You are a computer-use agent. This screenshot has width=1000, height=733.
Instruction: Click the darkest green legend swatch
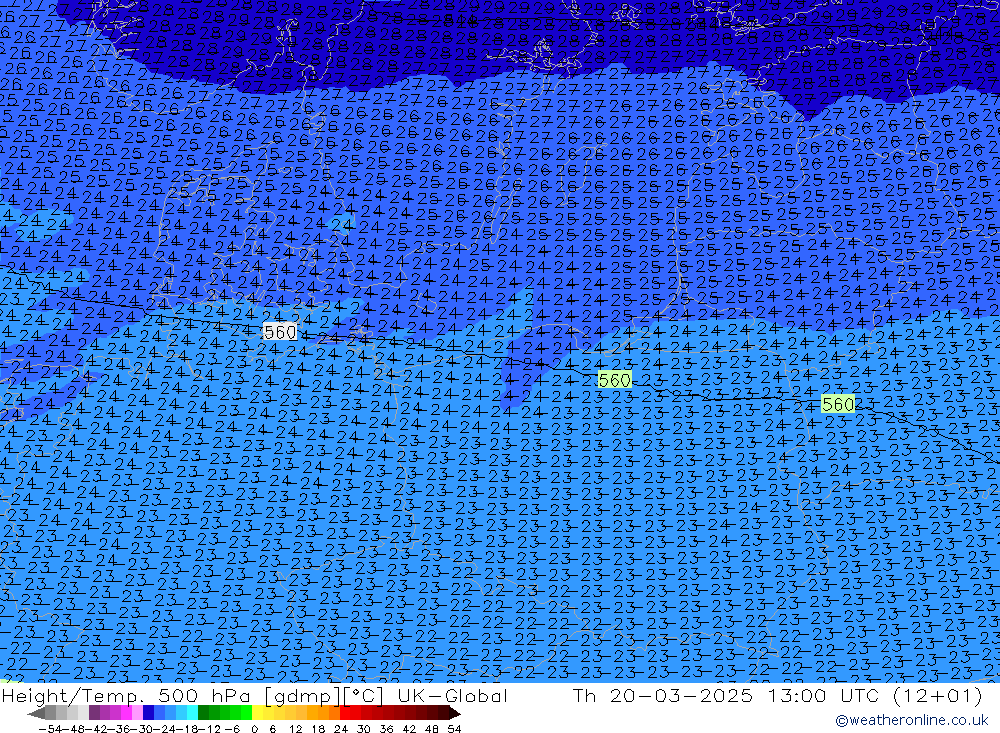203,713
